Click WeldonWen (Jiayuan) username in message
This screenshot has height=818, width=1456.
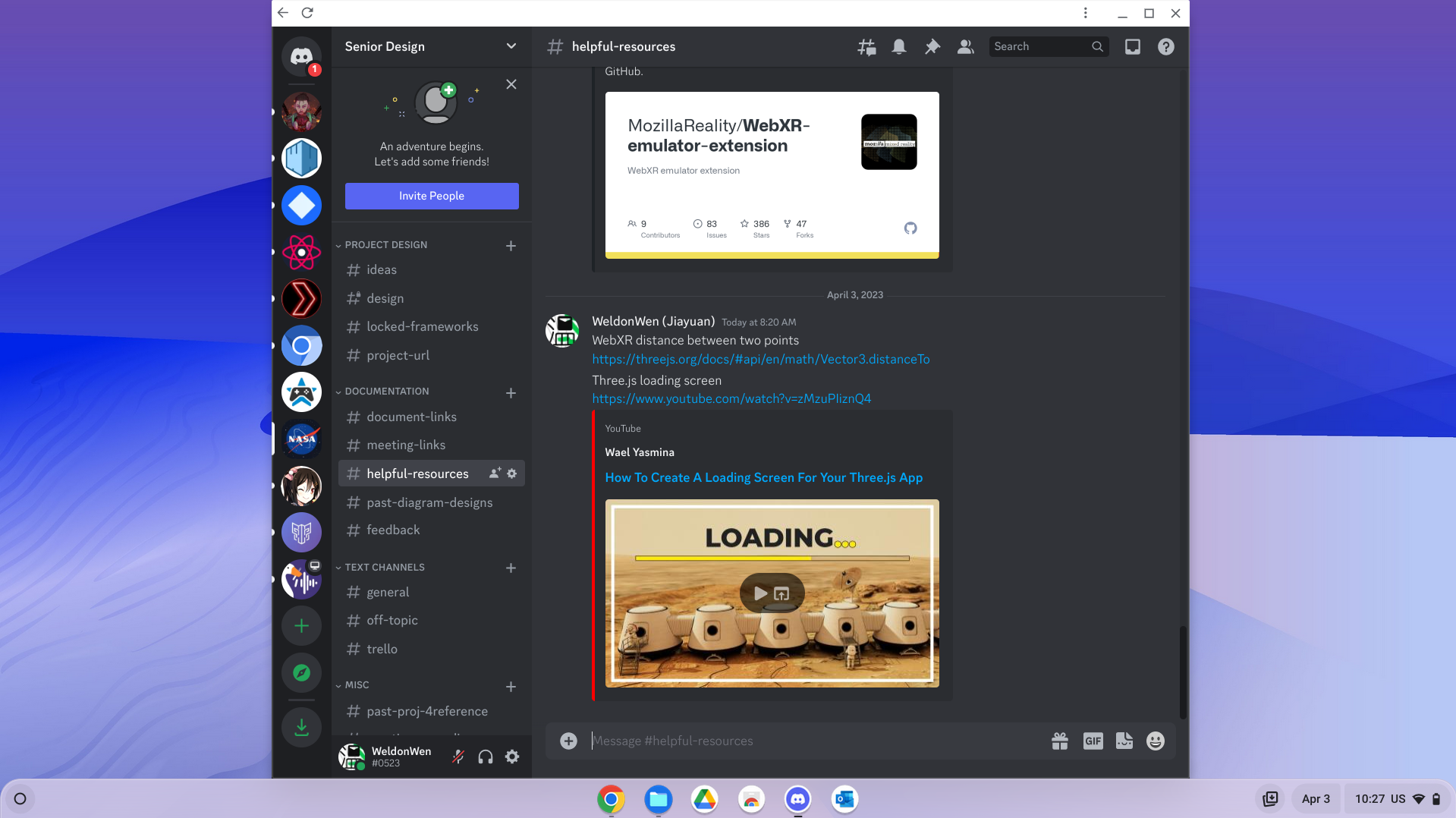[x=653, y=322]
